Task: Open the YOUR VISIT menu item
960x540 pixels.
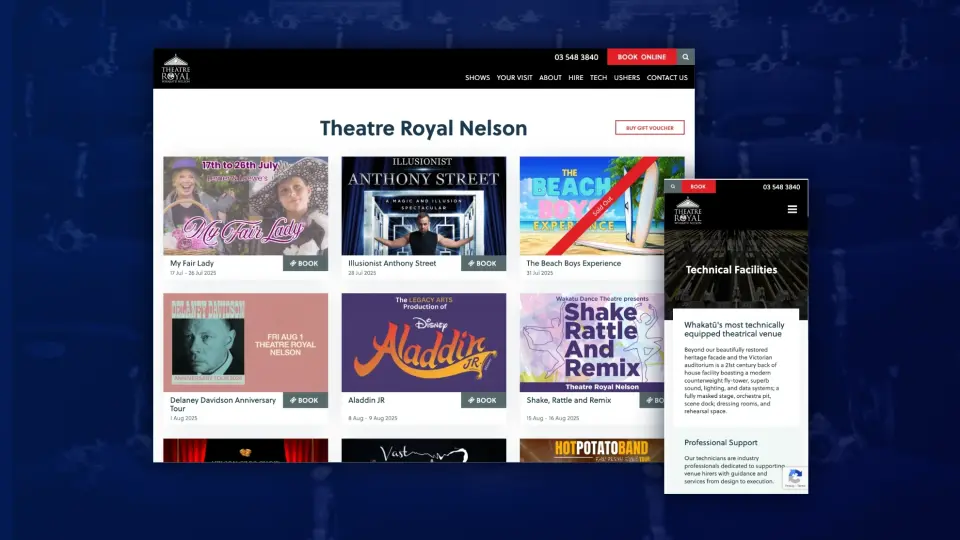Action: [x=514, y=78]
